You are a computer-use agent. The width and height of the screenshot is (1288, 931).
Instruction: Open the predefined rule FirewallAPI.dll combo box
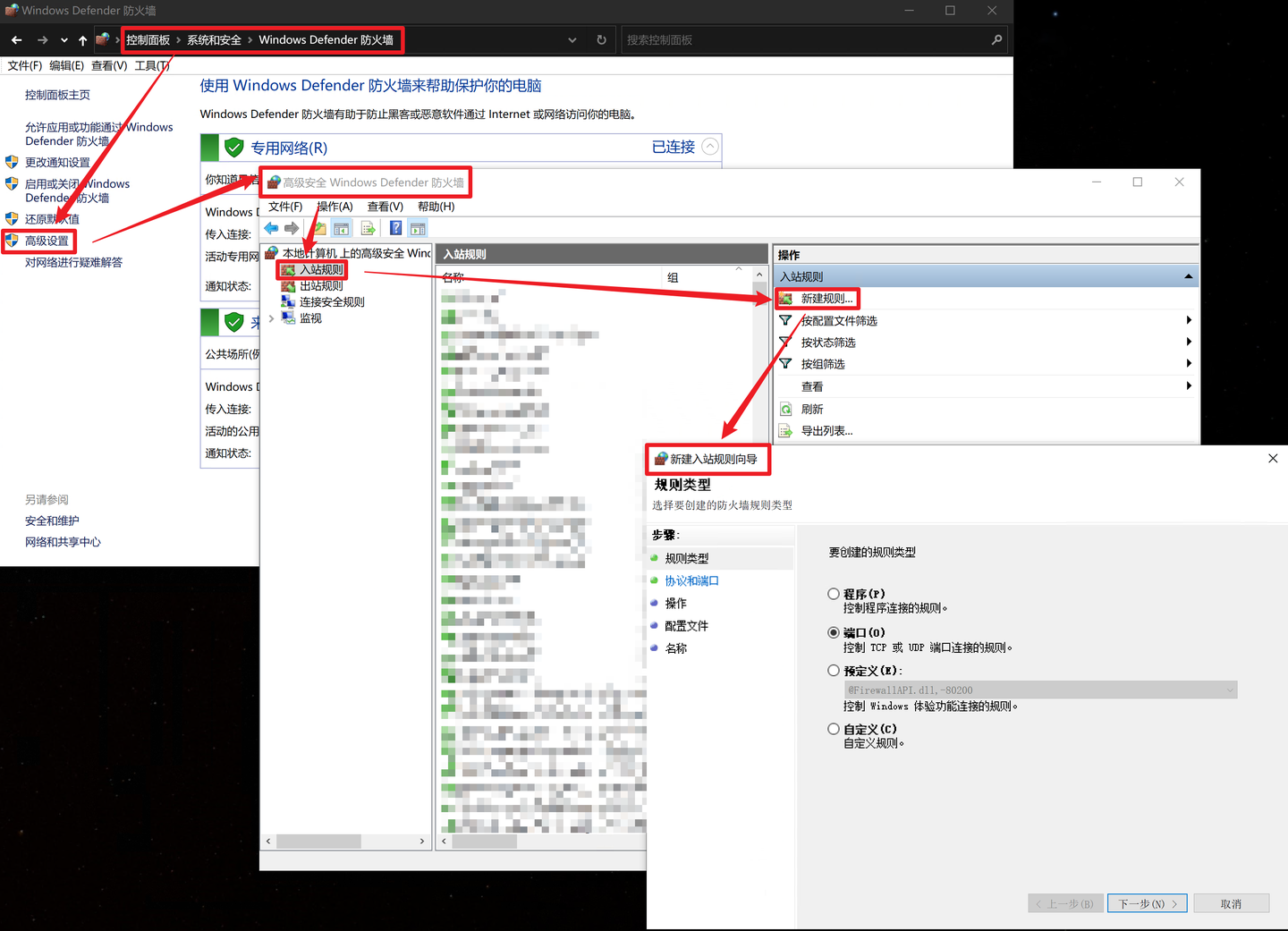[1041, 690]
